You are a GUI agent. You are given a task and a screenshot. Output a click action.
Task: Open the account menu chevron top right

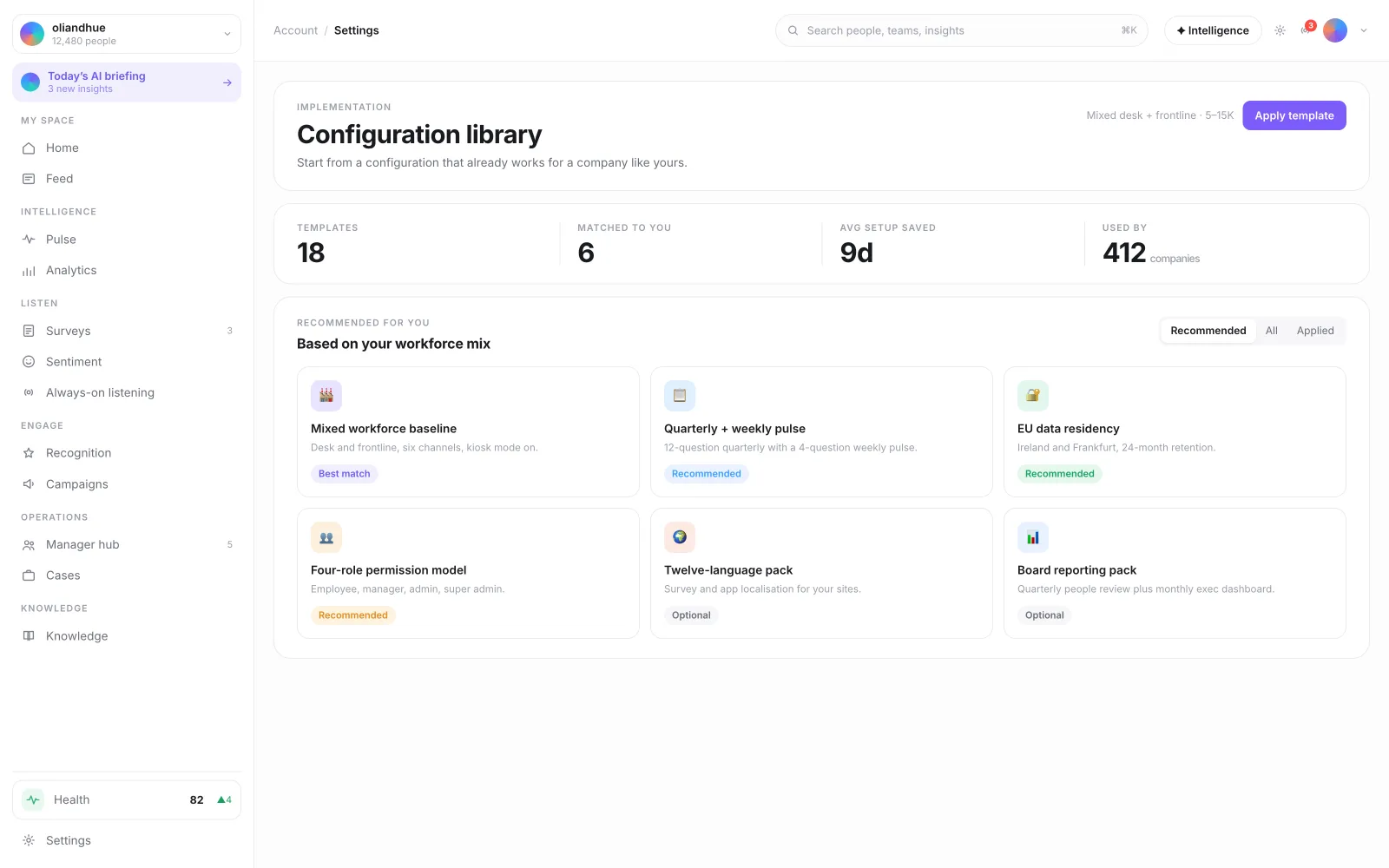(1364, 30)
